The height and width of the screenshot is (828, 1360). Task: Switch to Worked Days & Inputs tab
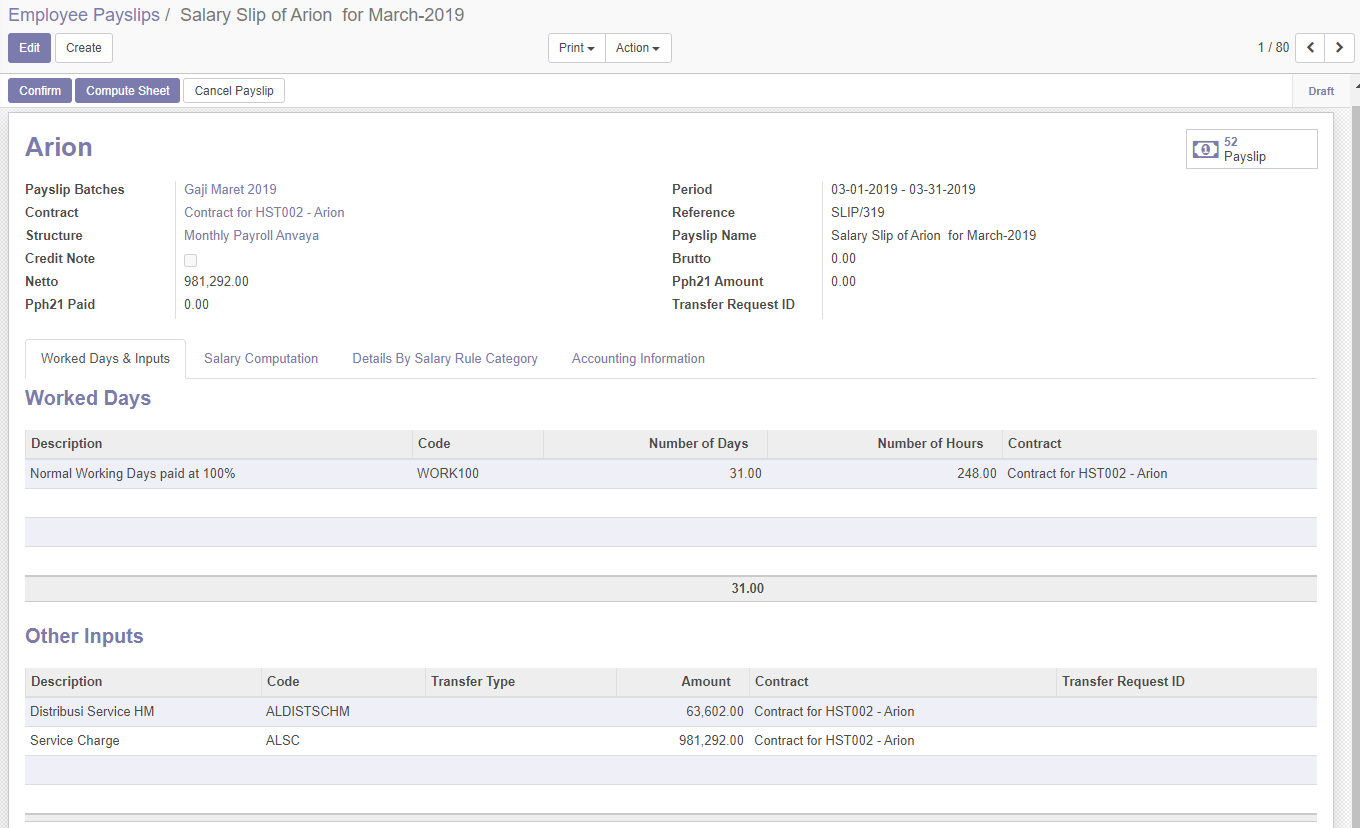pyautogui.click(x=105, y=359)
